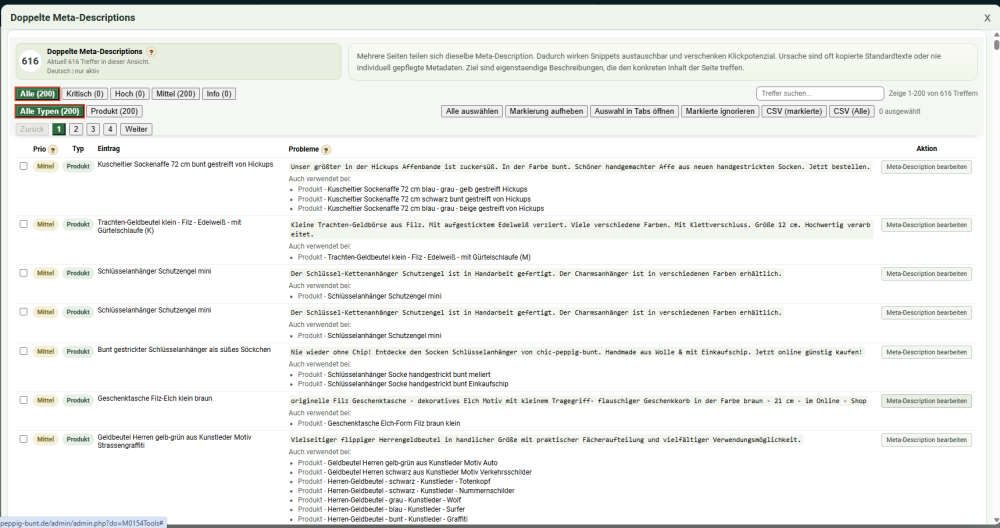Filter by Hoch (0) priority
Screen dimensions: 1000x528
click(129, 94)
